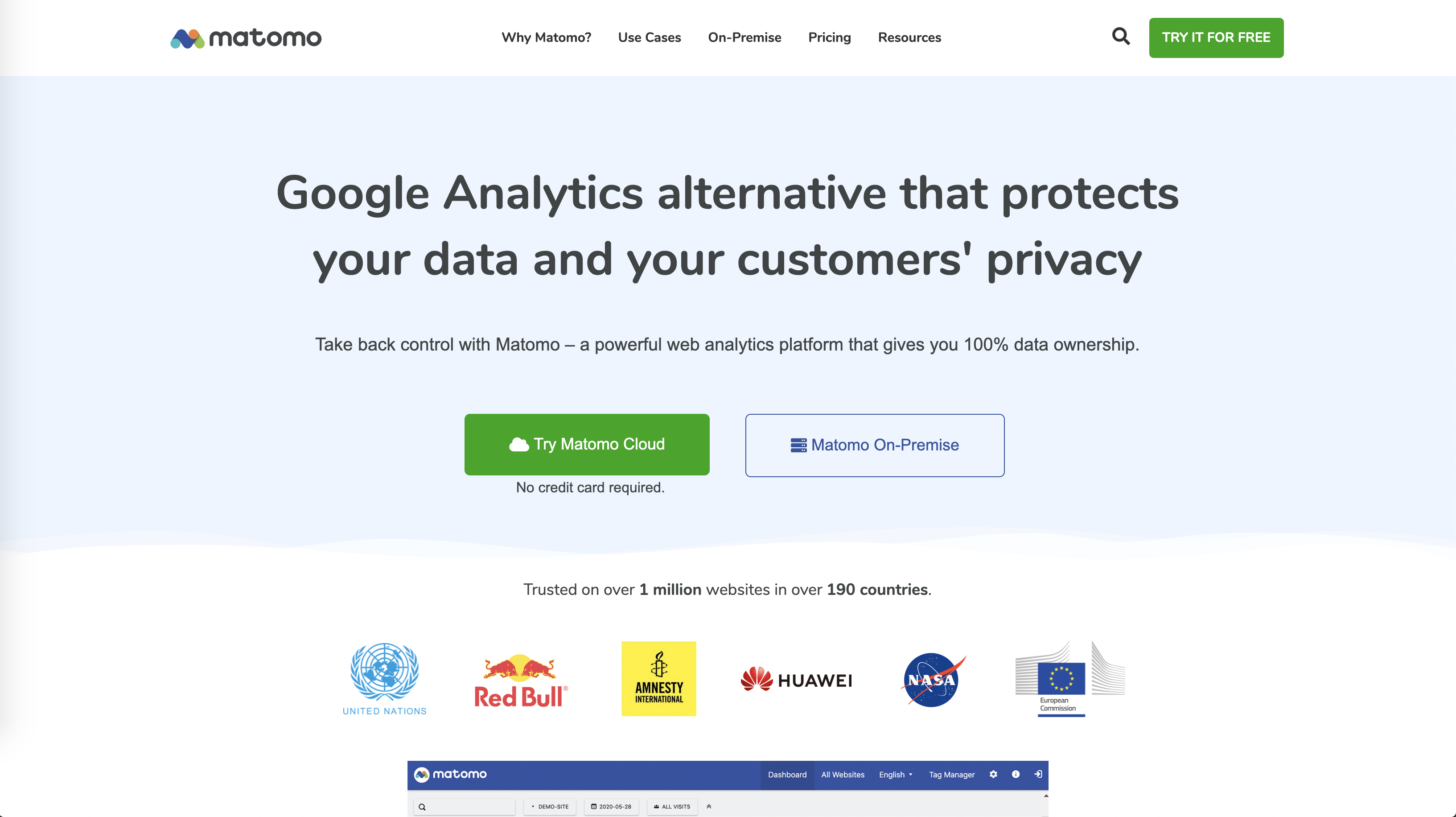Screen dimensions: 1456x817
Task: Open the Why Matomo? menu
Action: (x=546, y=37)
